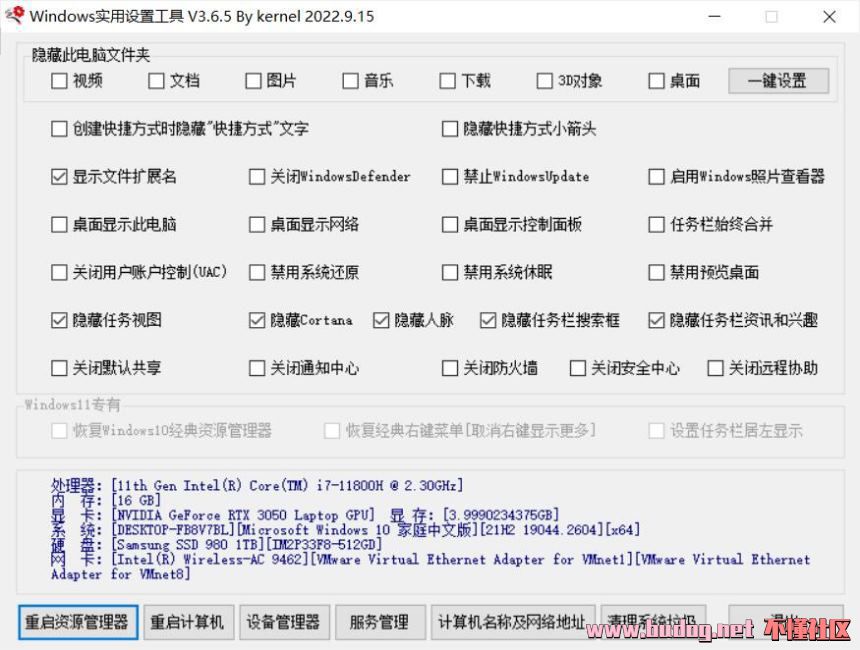Tick 关闭远程协助
Screen dimensions: 860x650
point(715,368)
